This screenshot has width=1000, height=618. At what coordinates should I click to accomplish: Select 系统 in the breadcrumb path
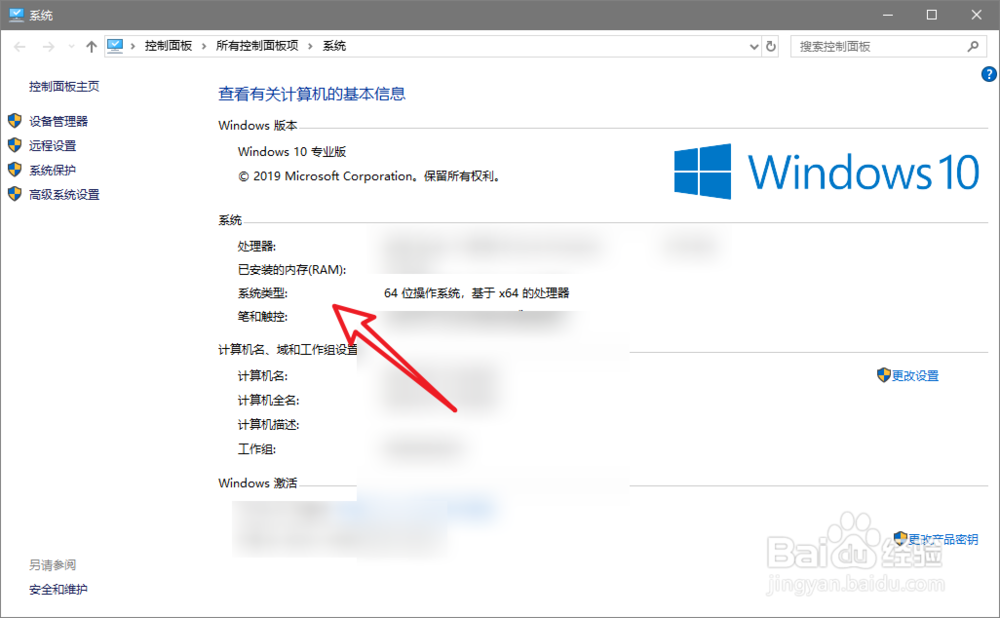tap(334, 46)
